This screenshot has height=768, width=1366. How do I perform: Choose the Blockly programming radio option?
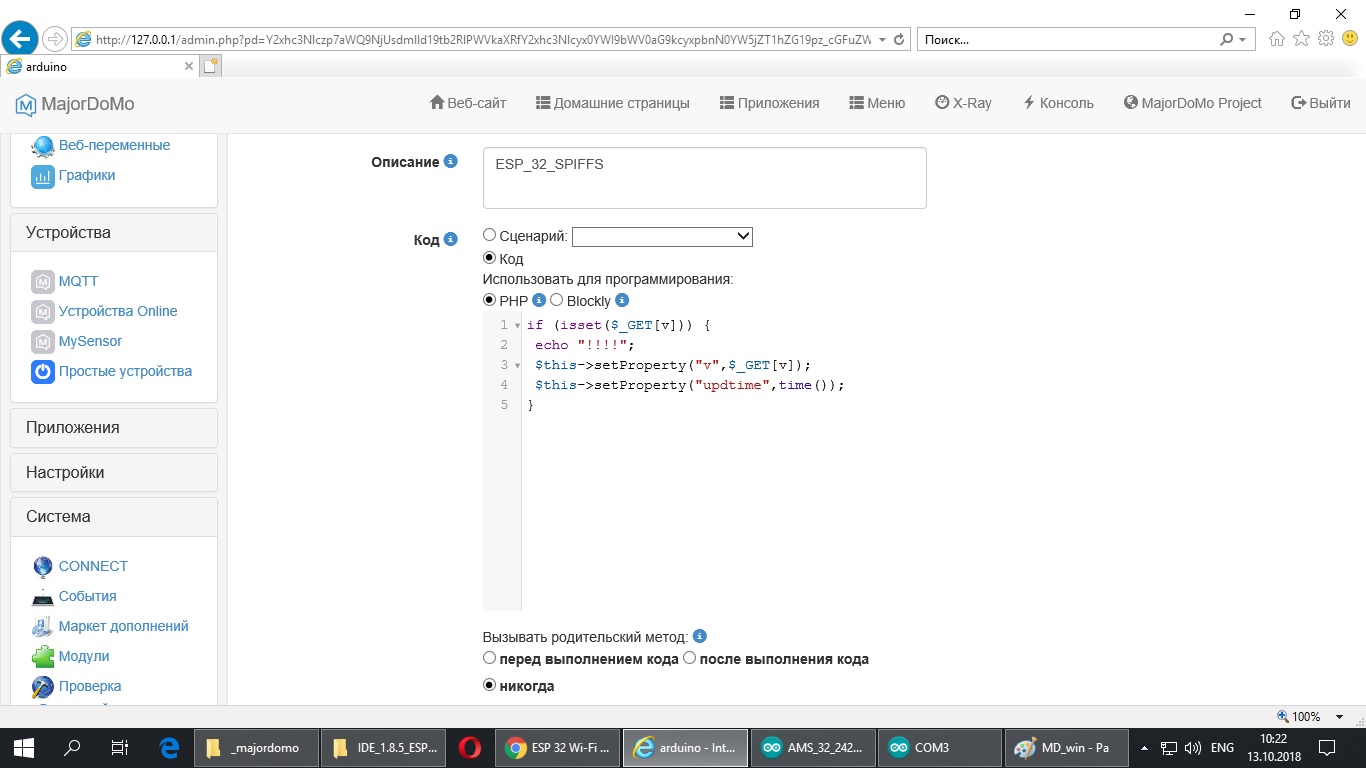pos(557,300)
